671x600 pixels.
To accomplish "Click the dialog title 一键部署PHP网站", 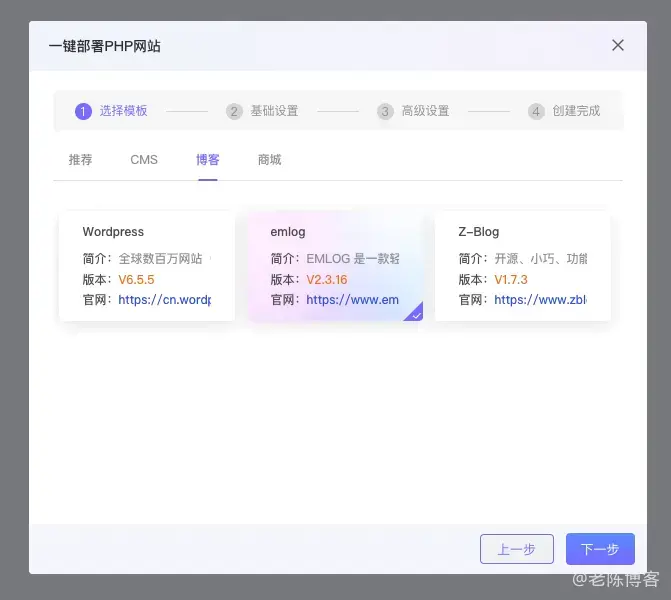I will pyautogui.click(x=105, y=46).
